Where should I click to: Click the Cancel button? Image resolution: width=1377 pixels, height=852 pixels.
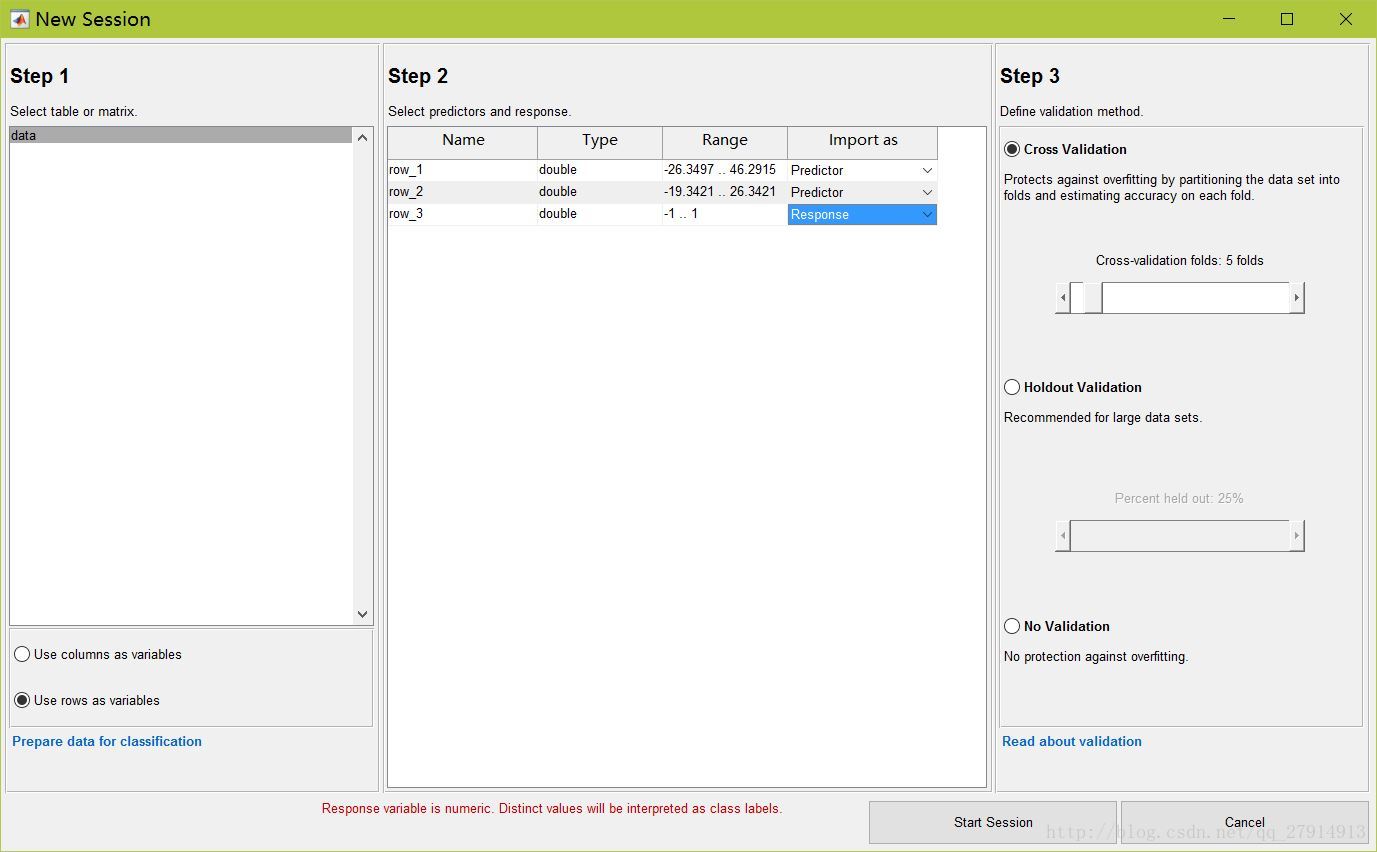pyautogui.click(x=1245, y=822)
